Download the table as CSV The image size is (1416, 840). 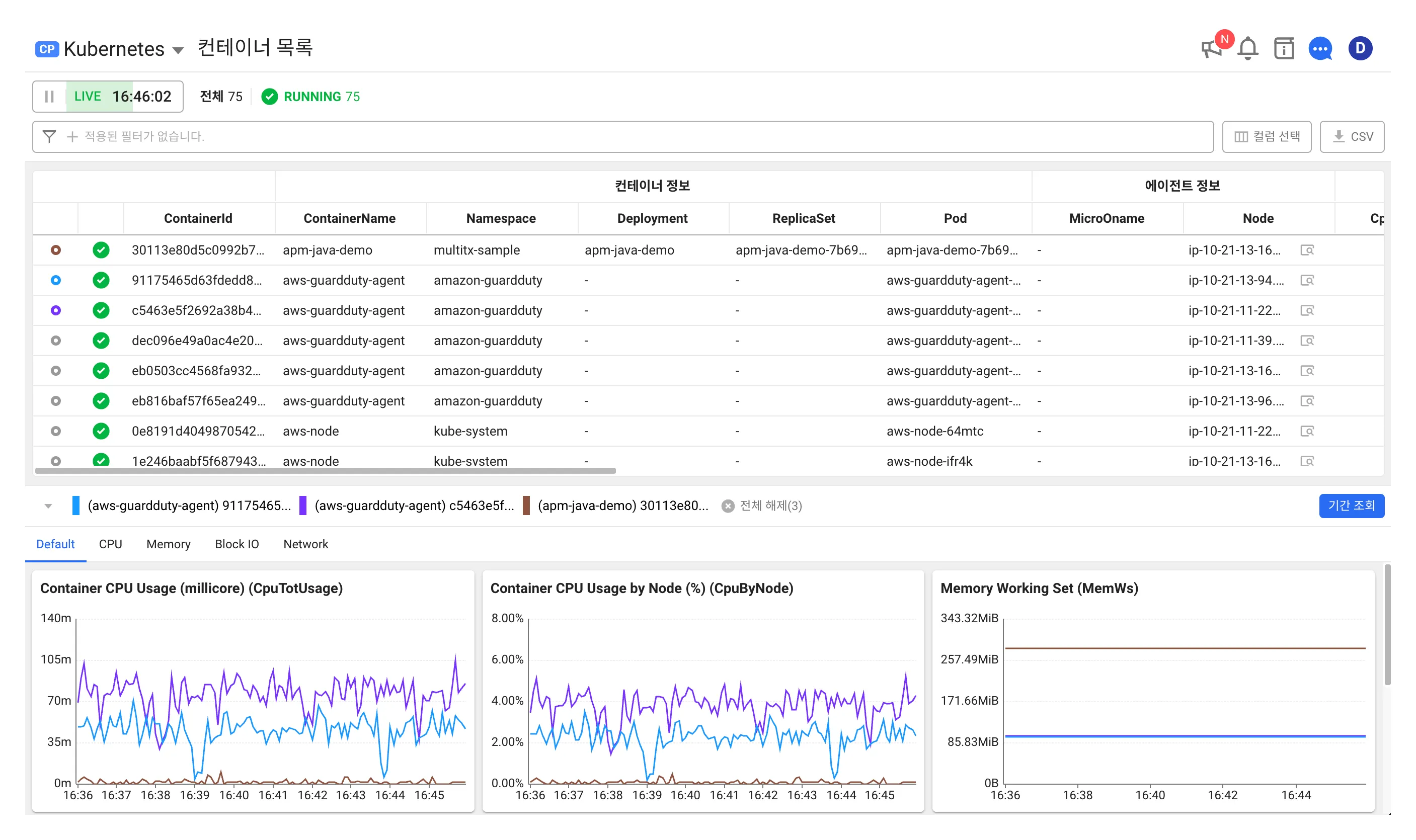(x=1352, y=136)
